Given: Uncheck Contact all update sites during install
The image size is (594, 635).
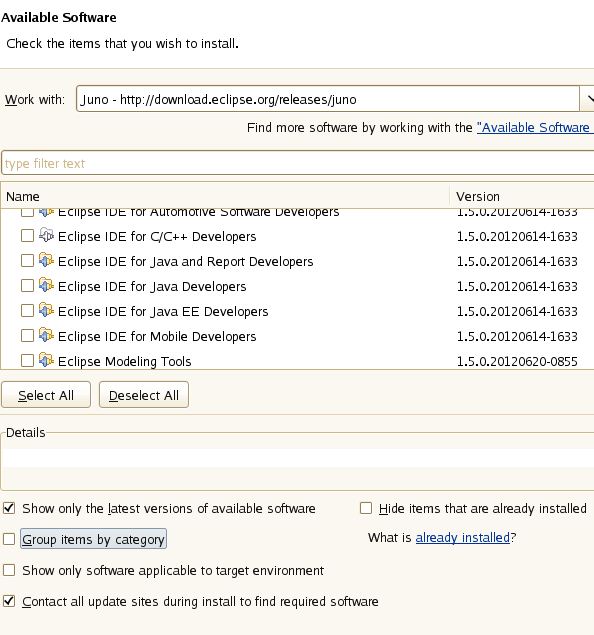Looking at the screenshot, I should click(x=9, y=601).
